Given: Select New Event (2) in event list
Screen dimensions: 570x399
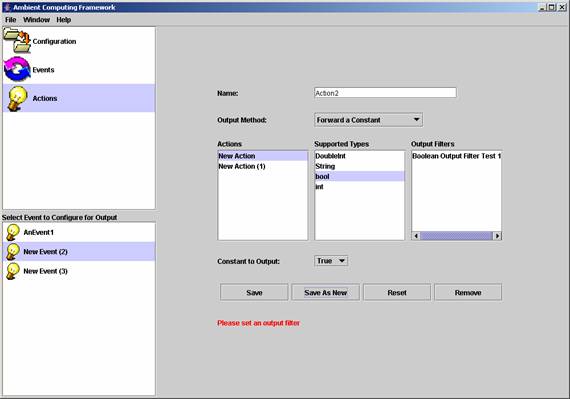Looking at the screenshot, I should [79, 251].
